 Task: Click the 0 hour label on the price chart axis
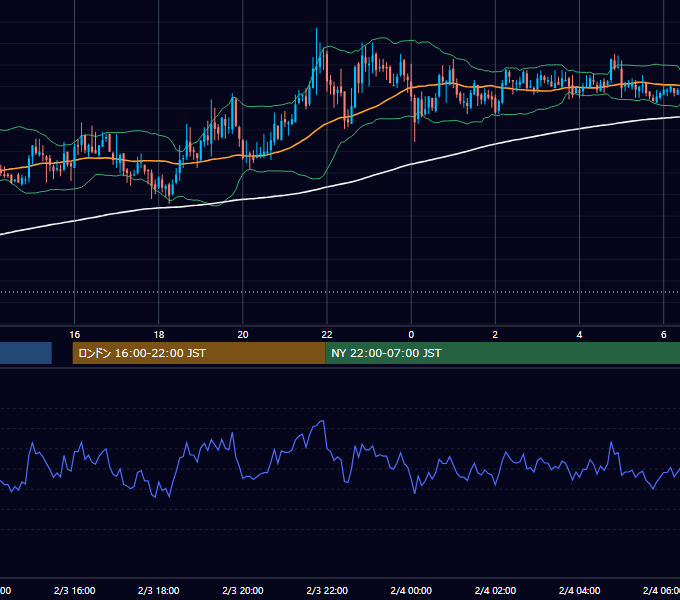click(x=411, y=335)
